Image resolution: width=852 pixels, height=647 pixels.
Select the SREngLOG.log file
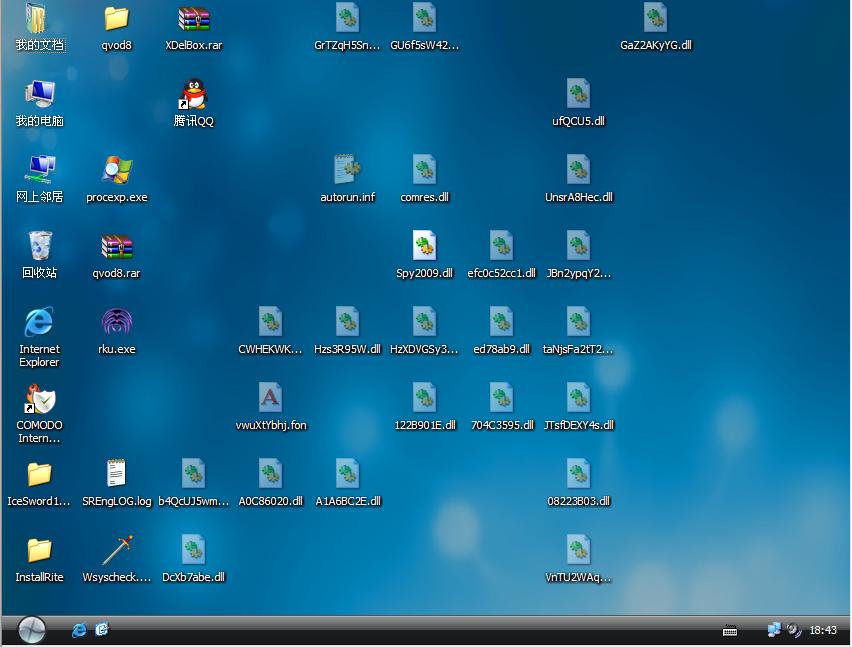(x=117, y=476)
